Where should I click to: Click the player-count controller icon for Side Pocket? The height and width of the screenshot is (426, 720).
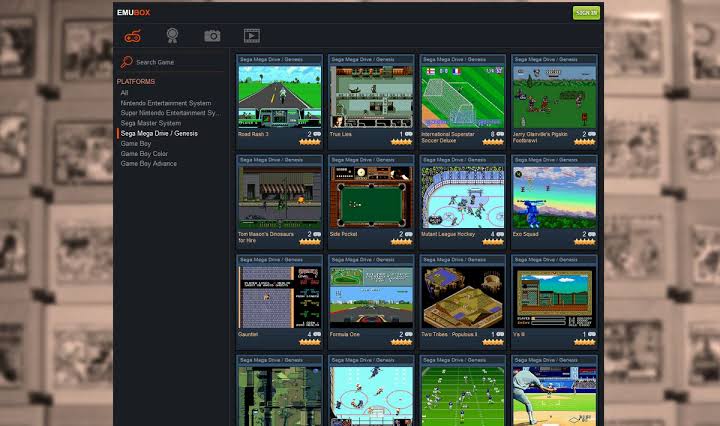pyautogui.click(x=408, y=234)
